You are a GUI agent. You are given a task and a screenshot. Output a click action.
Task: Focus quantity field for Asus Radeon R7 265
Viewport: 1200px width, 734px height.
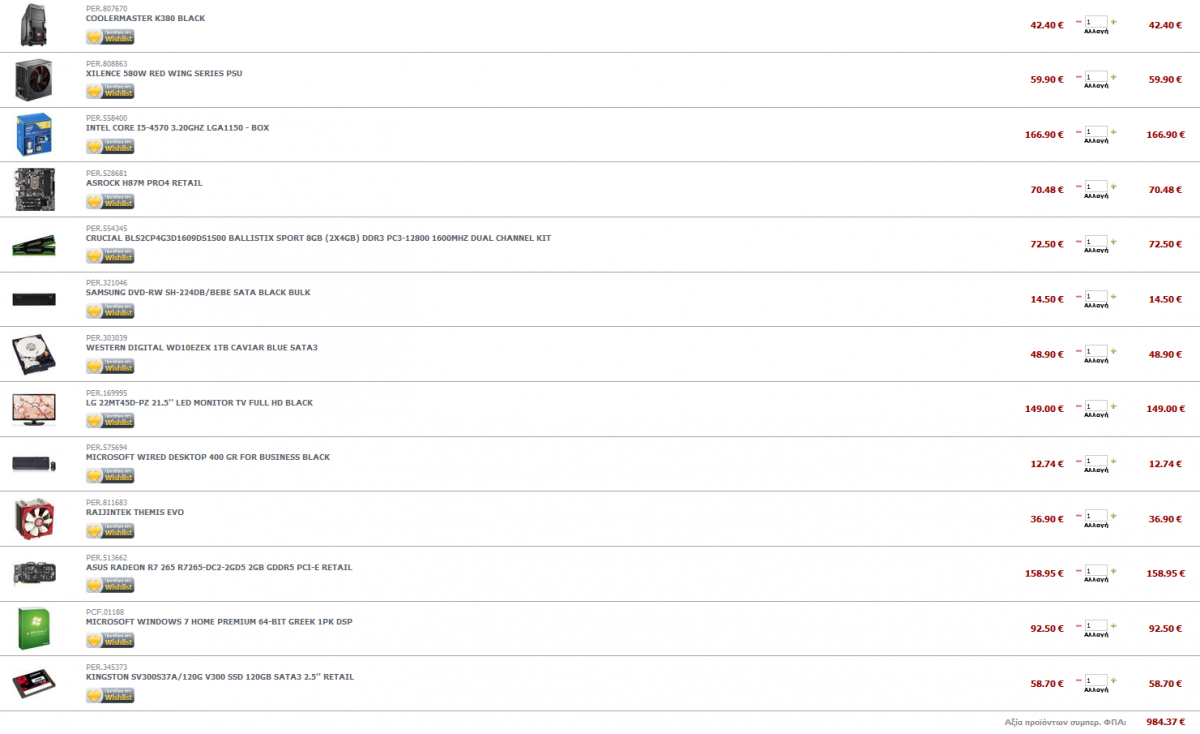tap(1096, 571)
